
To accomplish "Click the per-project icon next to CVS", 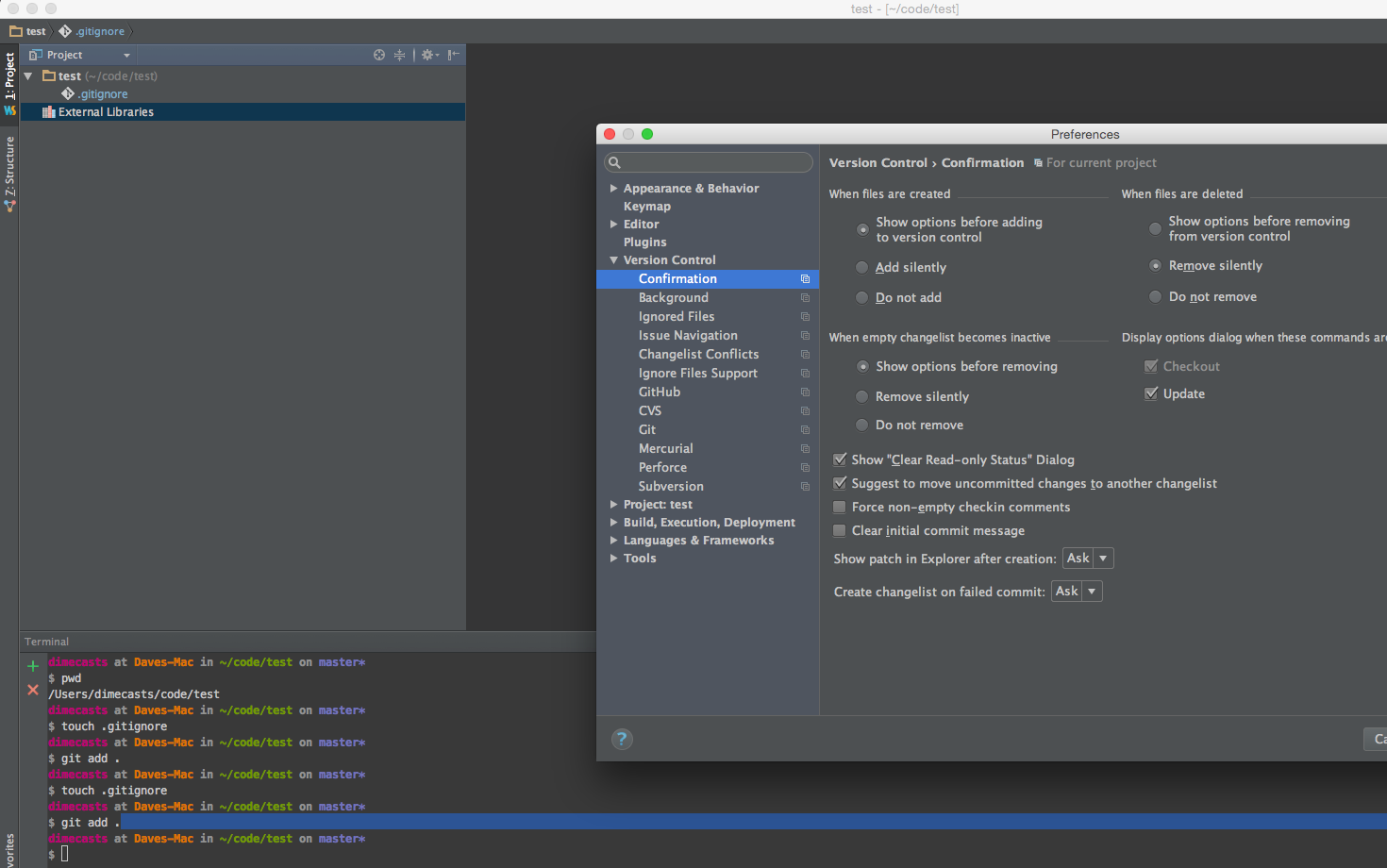I will (805, 411).
